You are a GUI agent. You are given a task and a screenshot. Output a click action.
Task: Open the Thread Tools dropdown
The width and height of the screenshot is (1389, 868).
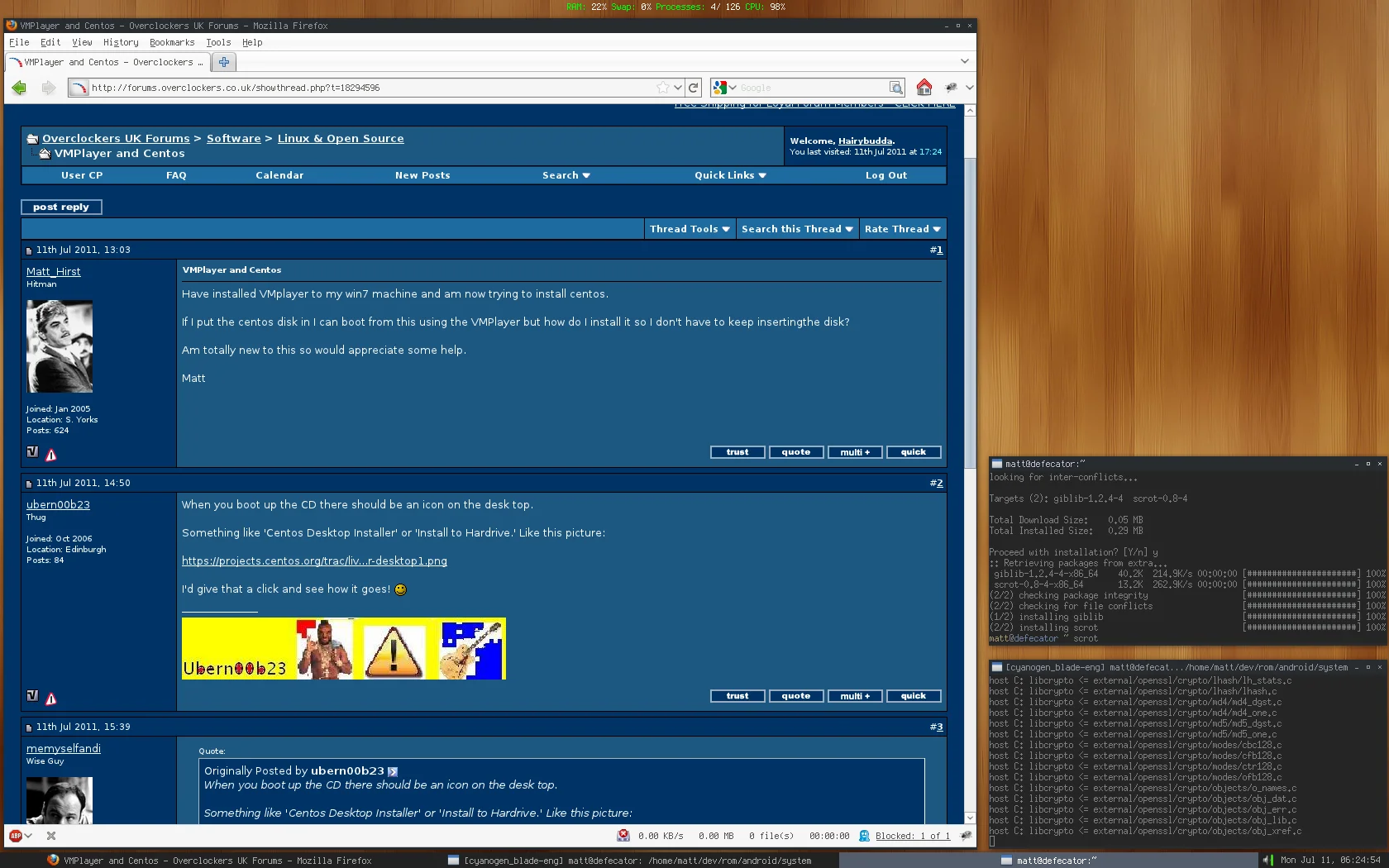tap(690, 229)
